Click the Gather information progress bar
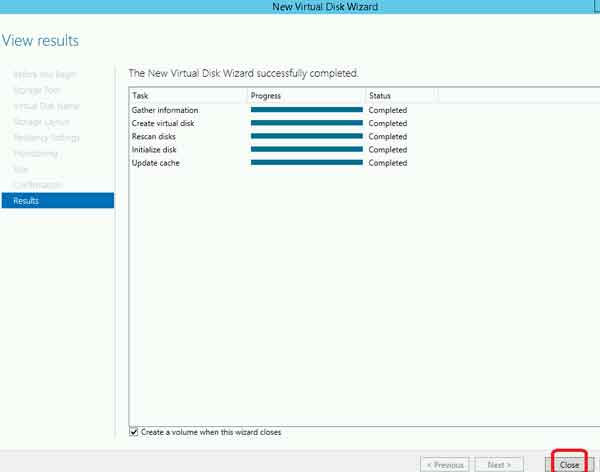 (x=307, y=110)
